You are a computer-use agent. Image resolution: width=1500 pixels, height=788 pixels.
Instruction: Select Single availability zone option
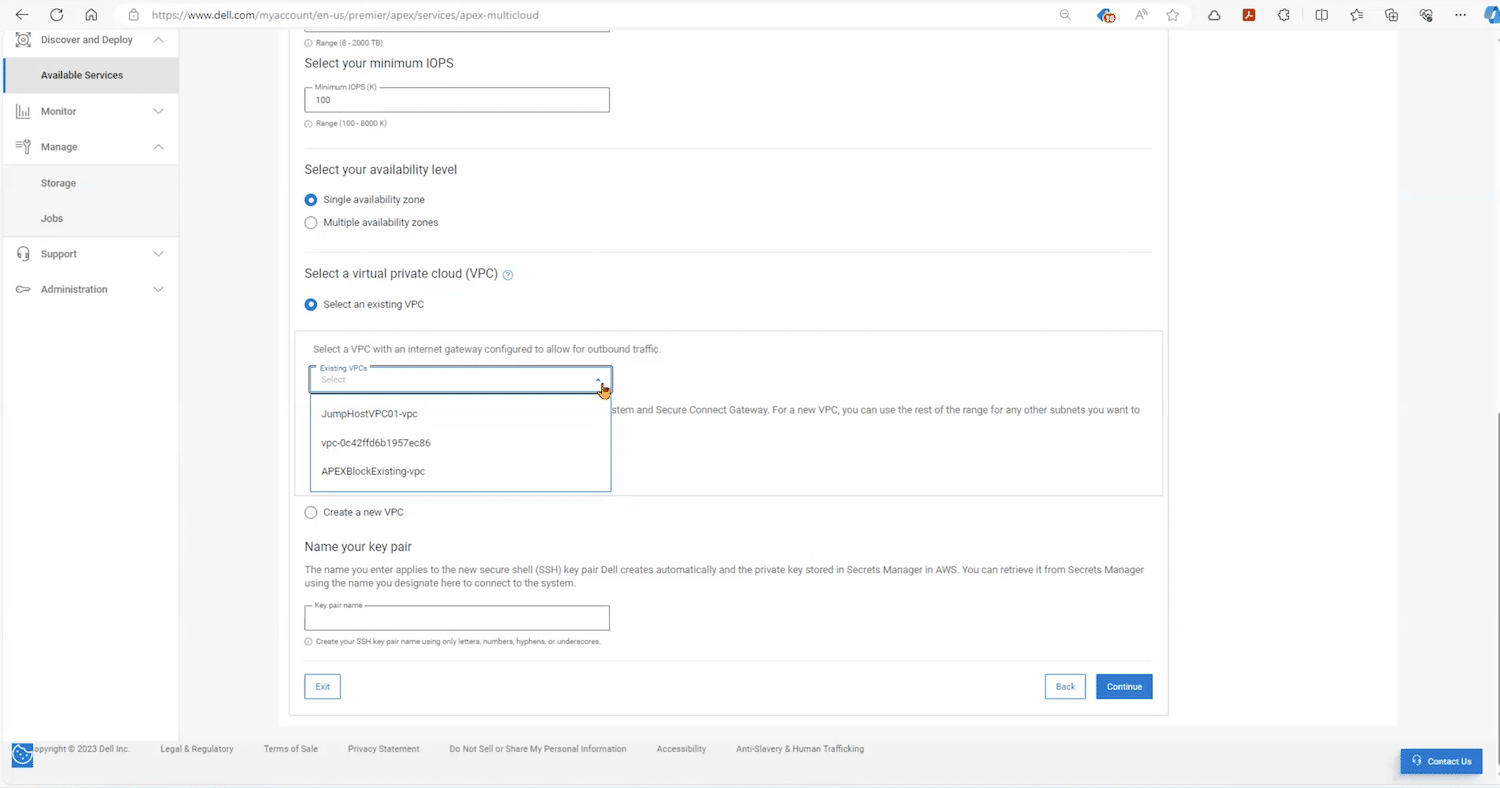(311, 200)
